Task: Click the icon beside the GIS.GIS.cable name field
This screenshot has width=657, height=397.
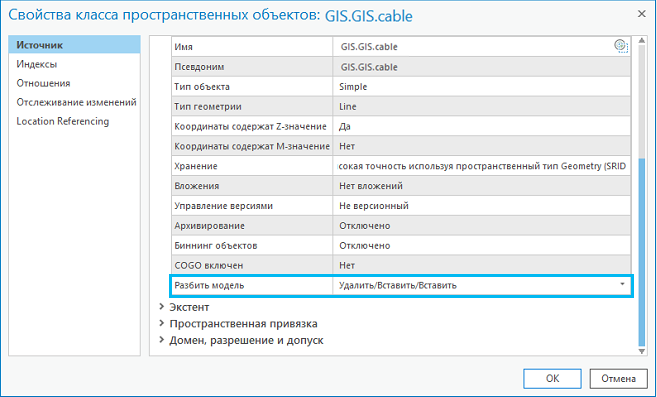Action: 621,46
